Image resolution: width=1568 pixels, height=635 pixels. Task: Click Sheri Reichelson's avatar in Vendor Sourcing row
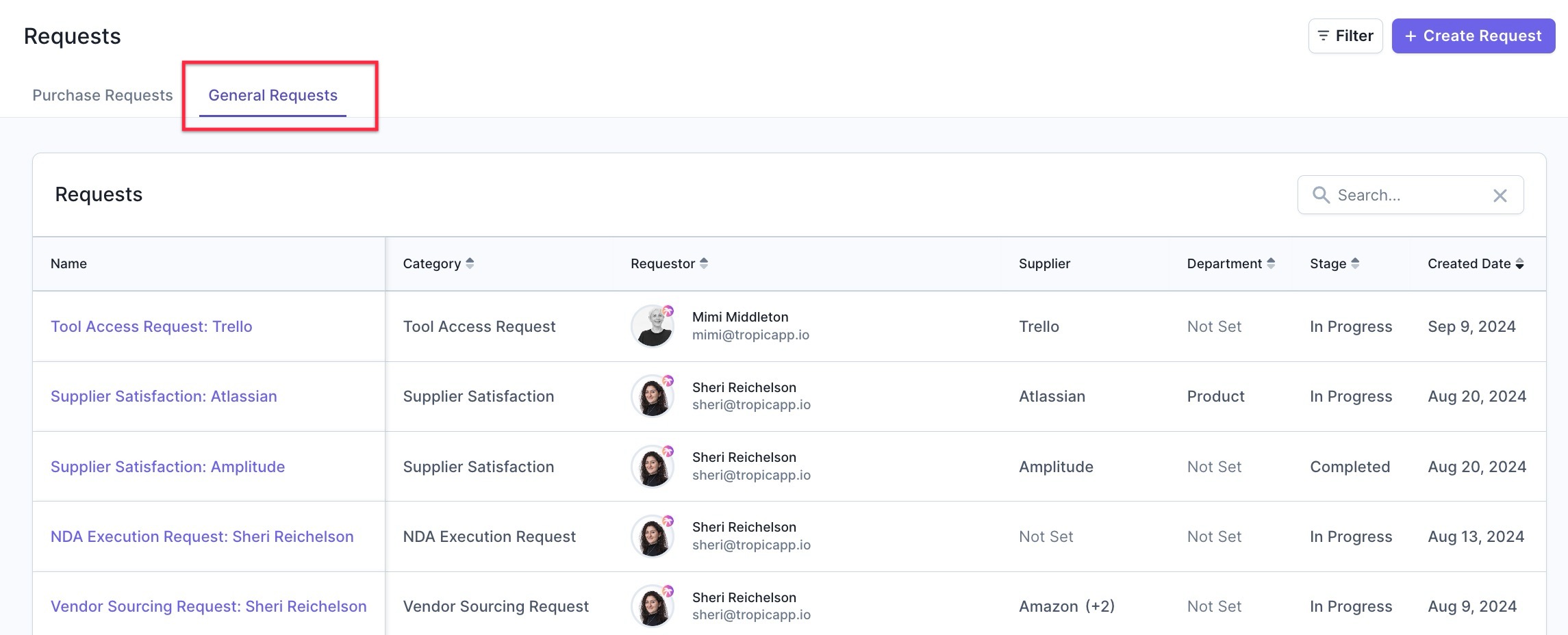pyautogui.click(x=653, y=606)
